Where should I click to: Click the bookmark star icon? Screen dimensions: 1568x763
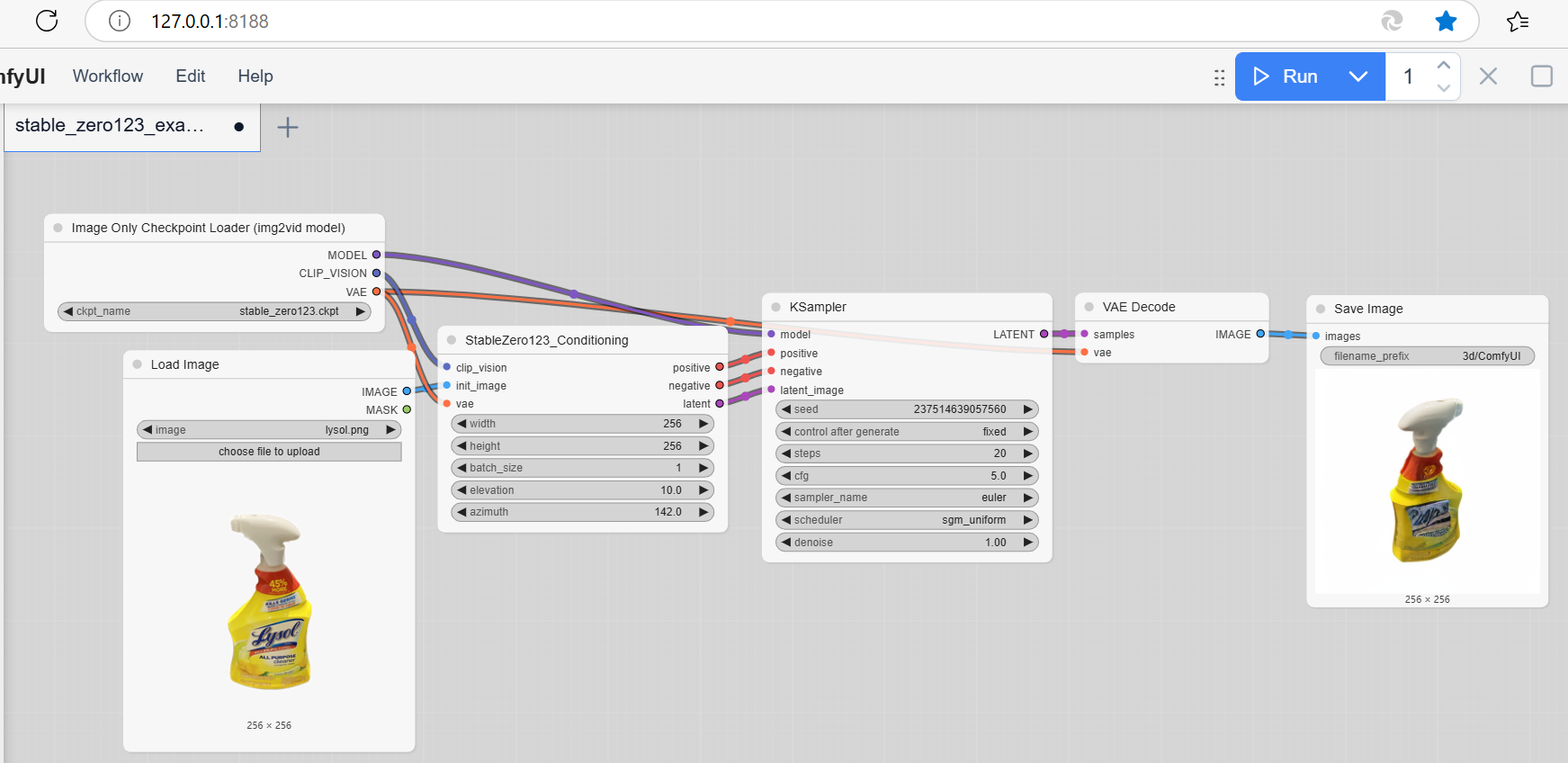tap(1446, 21)
